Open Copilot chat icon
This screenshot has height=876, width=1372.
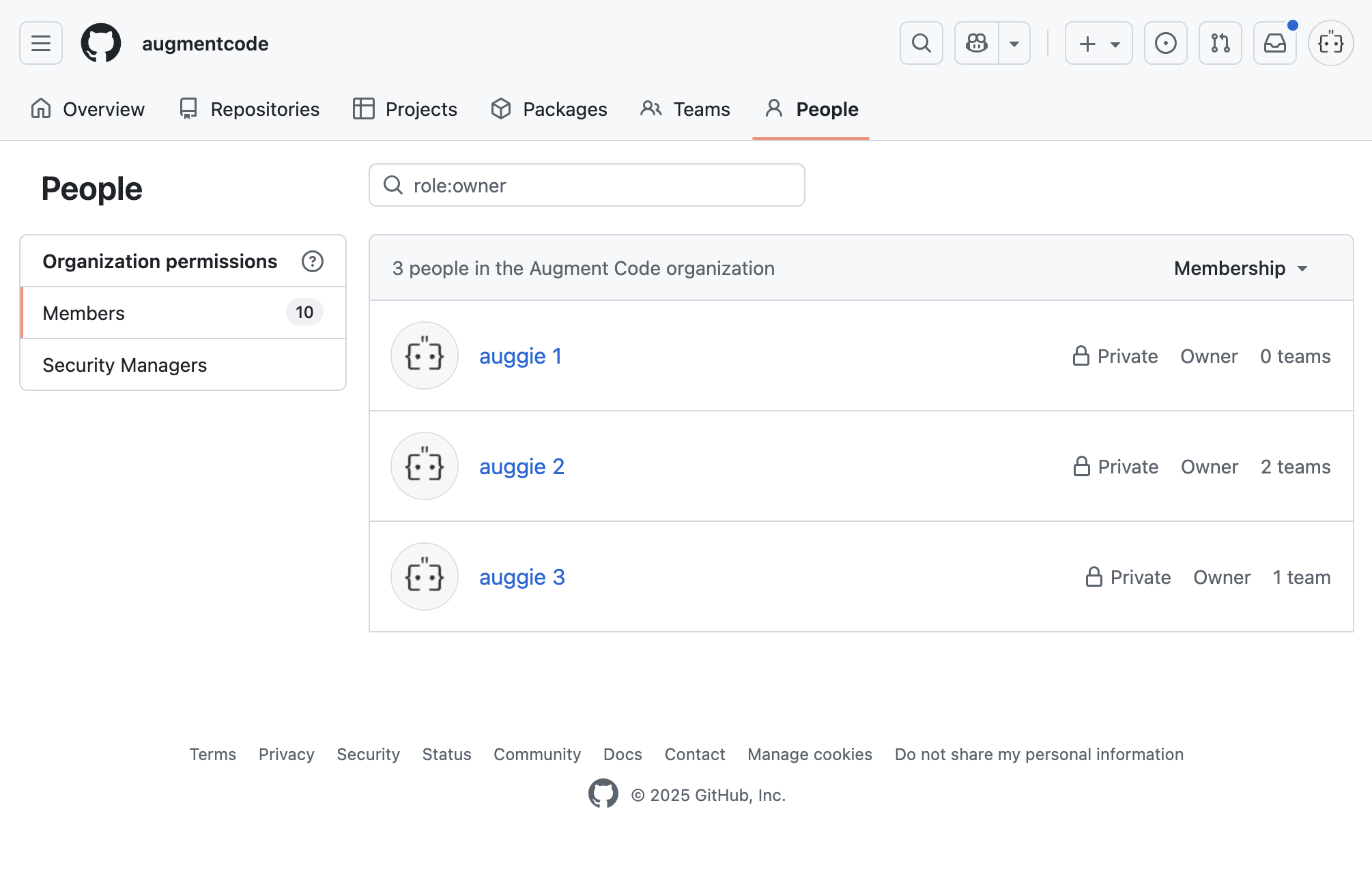pos(977,43)
